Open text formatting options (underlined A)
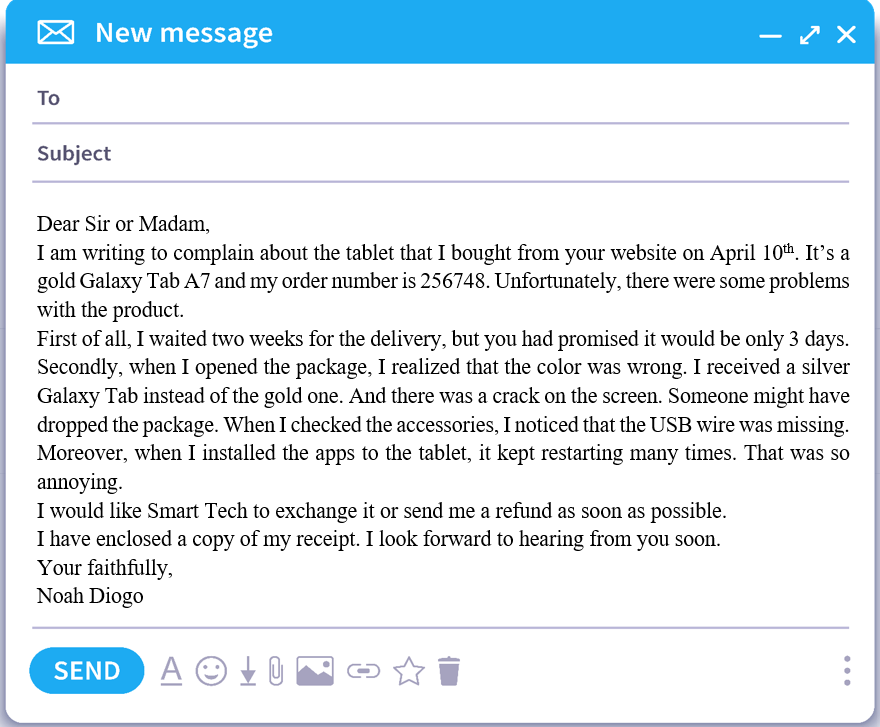This screenshot has height=727, width=880. 171,670
